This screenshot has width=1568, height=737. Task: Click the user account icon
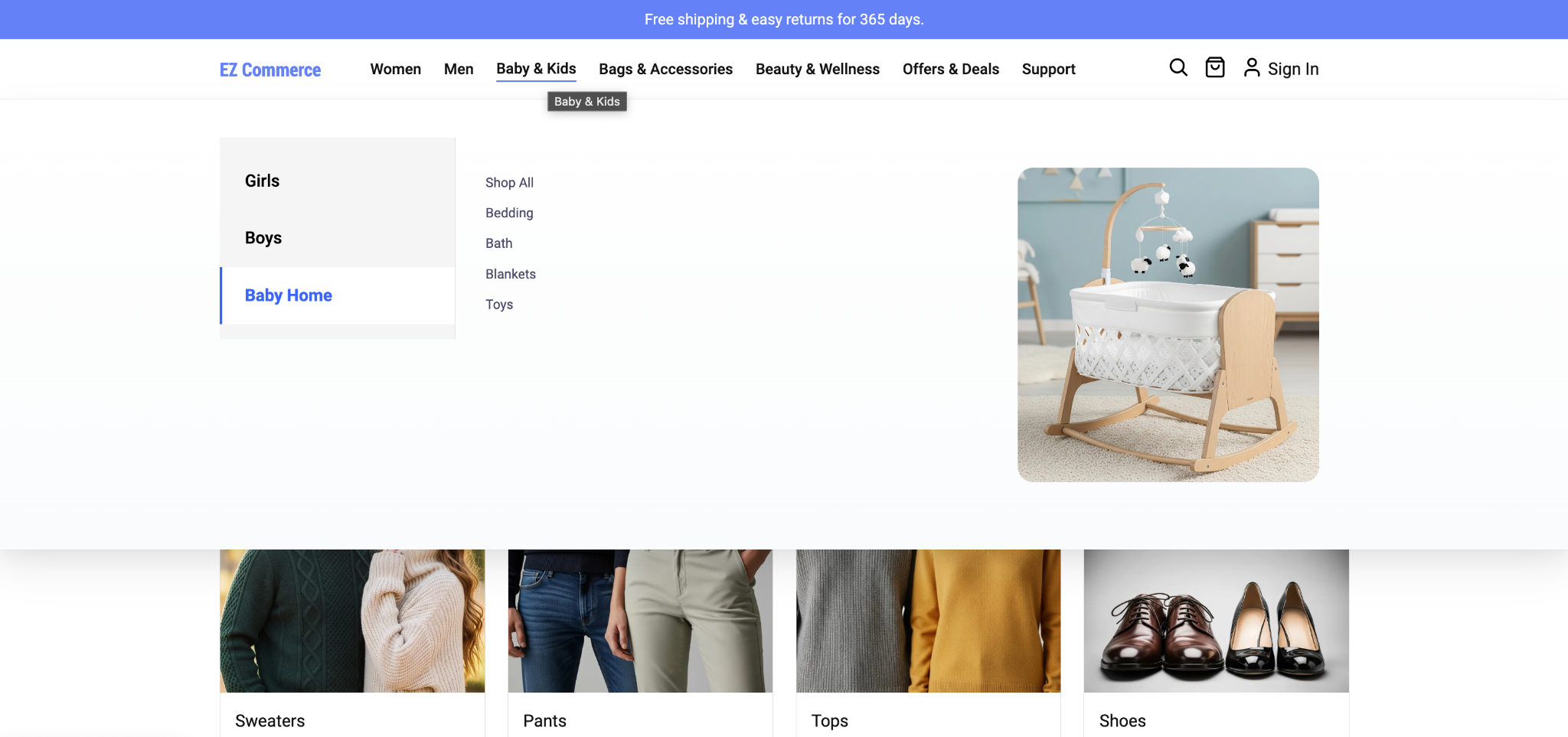(1253, 67)
